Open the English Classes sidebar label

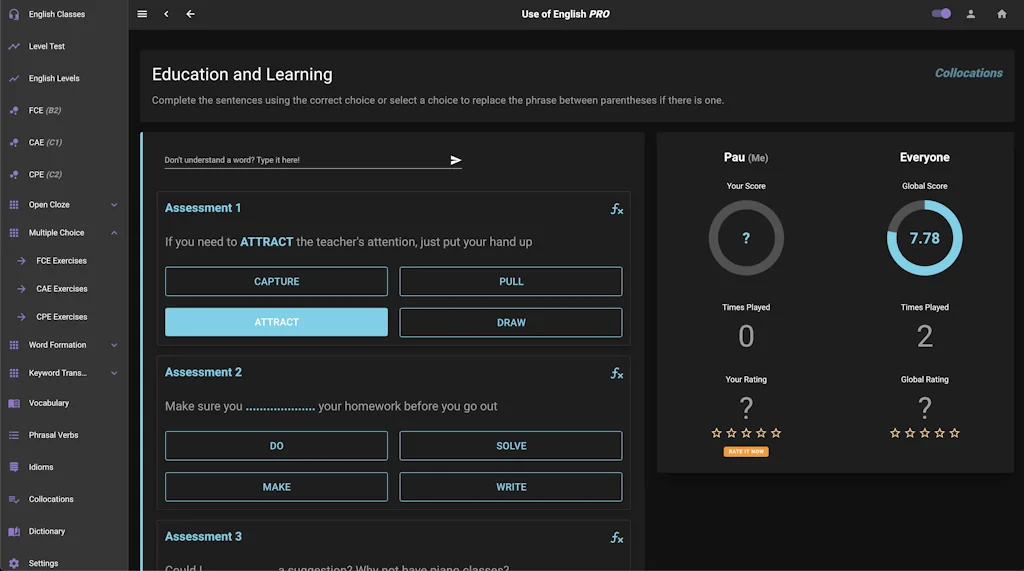point(57,14)
